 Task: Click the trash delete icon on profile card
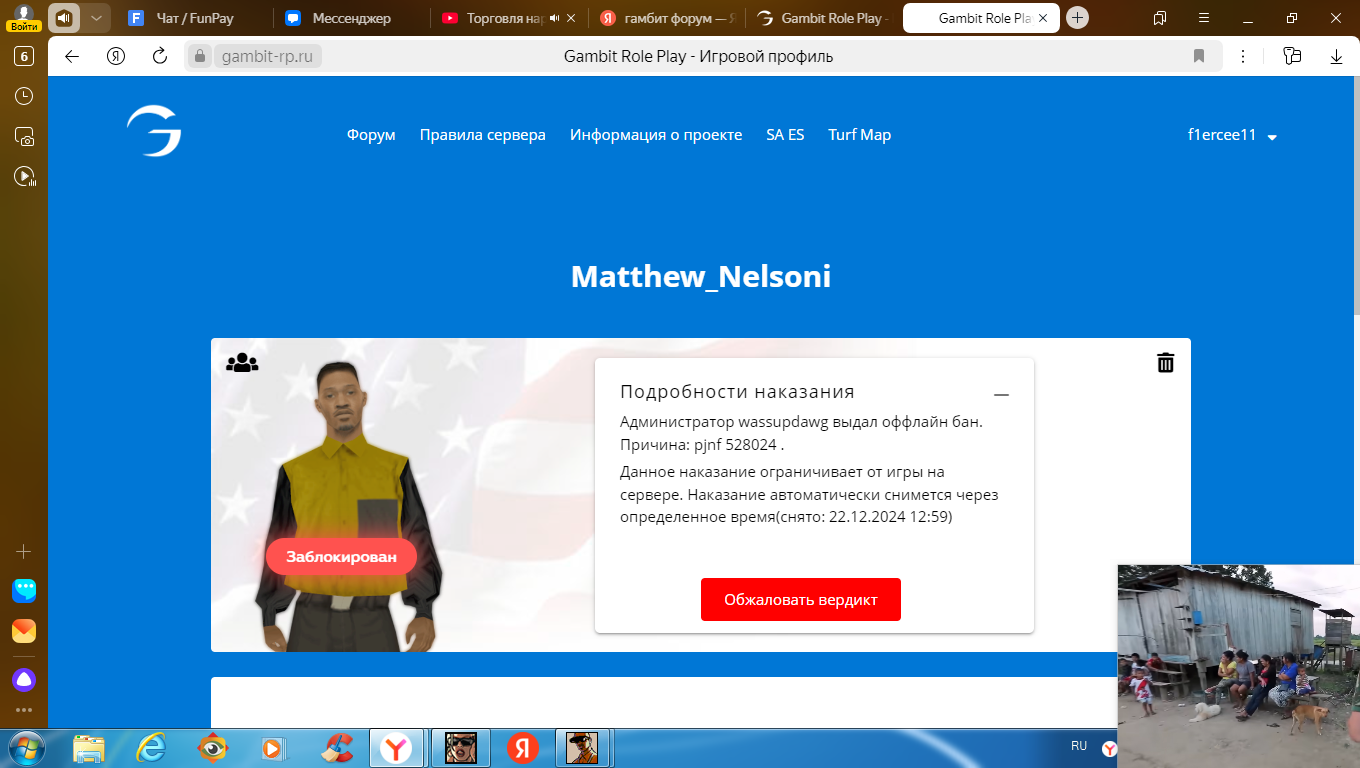coord(1165,363)
